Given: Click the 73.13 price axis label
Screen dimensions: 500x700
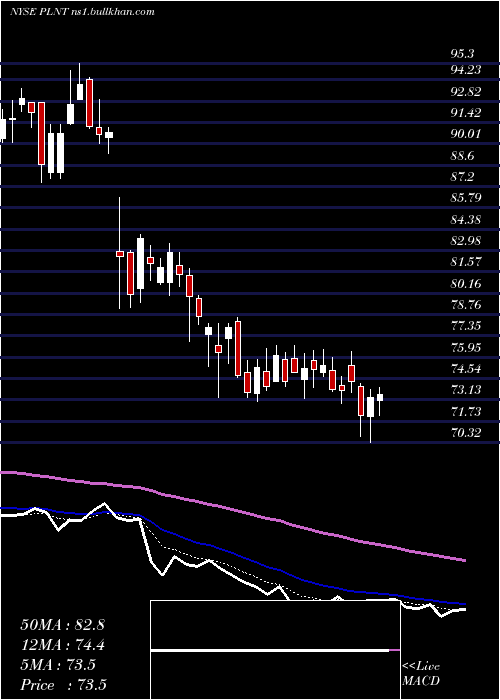Looking at the screenshot, I should click(x=466, y=390).
